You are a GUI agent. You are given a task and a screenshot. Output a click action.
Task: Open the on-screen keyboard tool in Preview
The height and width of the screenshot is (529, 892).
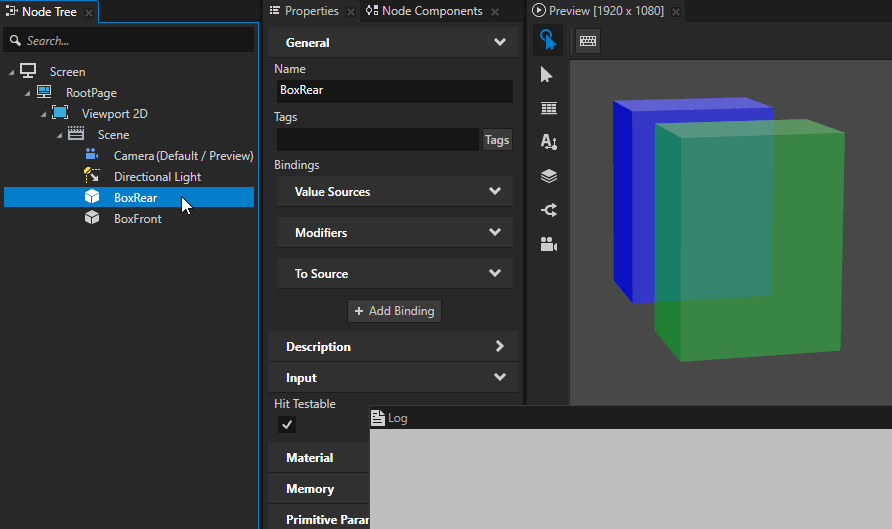click(x=588, y=41)
